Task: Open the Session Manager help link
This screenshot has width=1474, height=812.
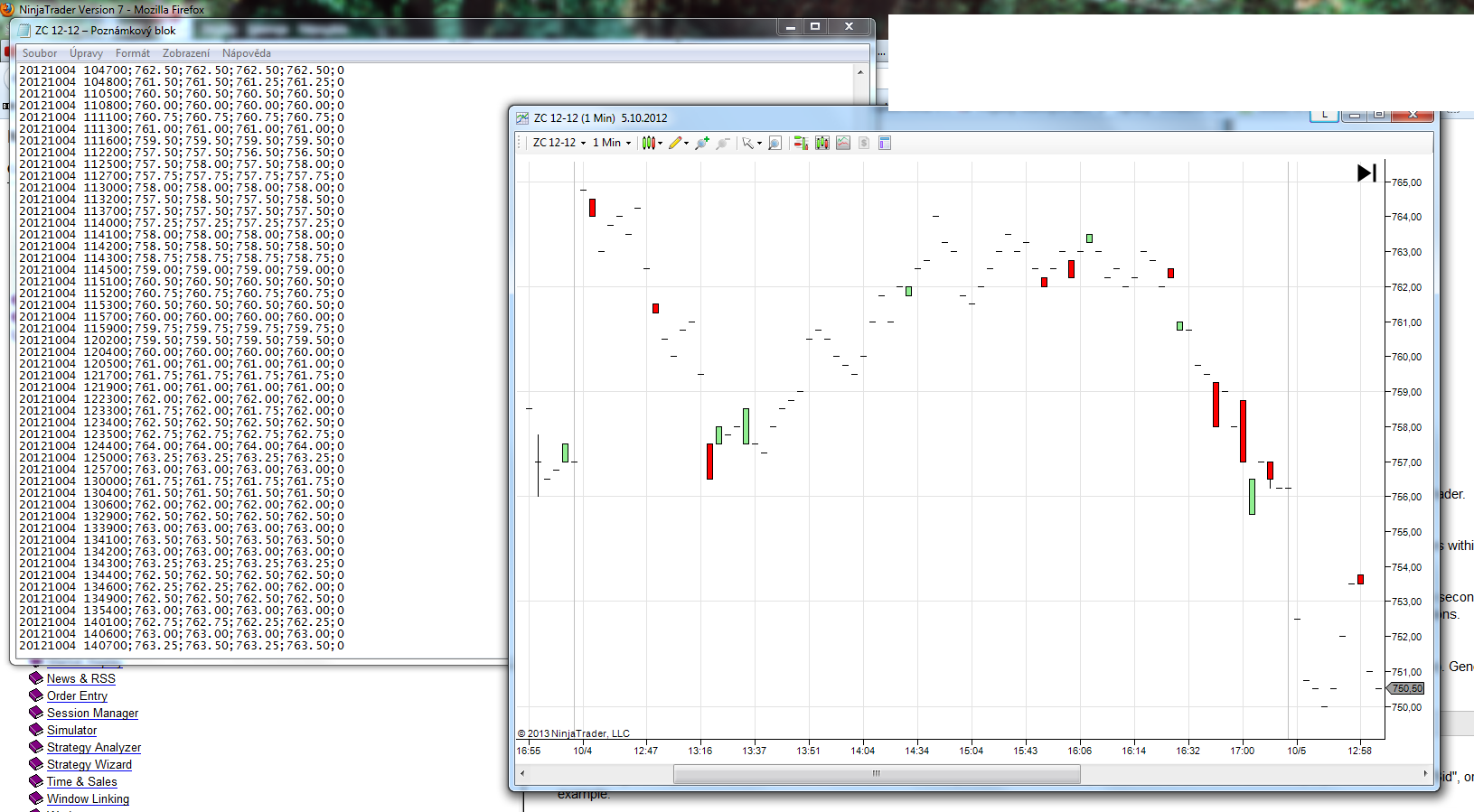Action: (92, 713)
